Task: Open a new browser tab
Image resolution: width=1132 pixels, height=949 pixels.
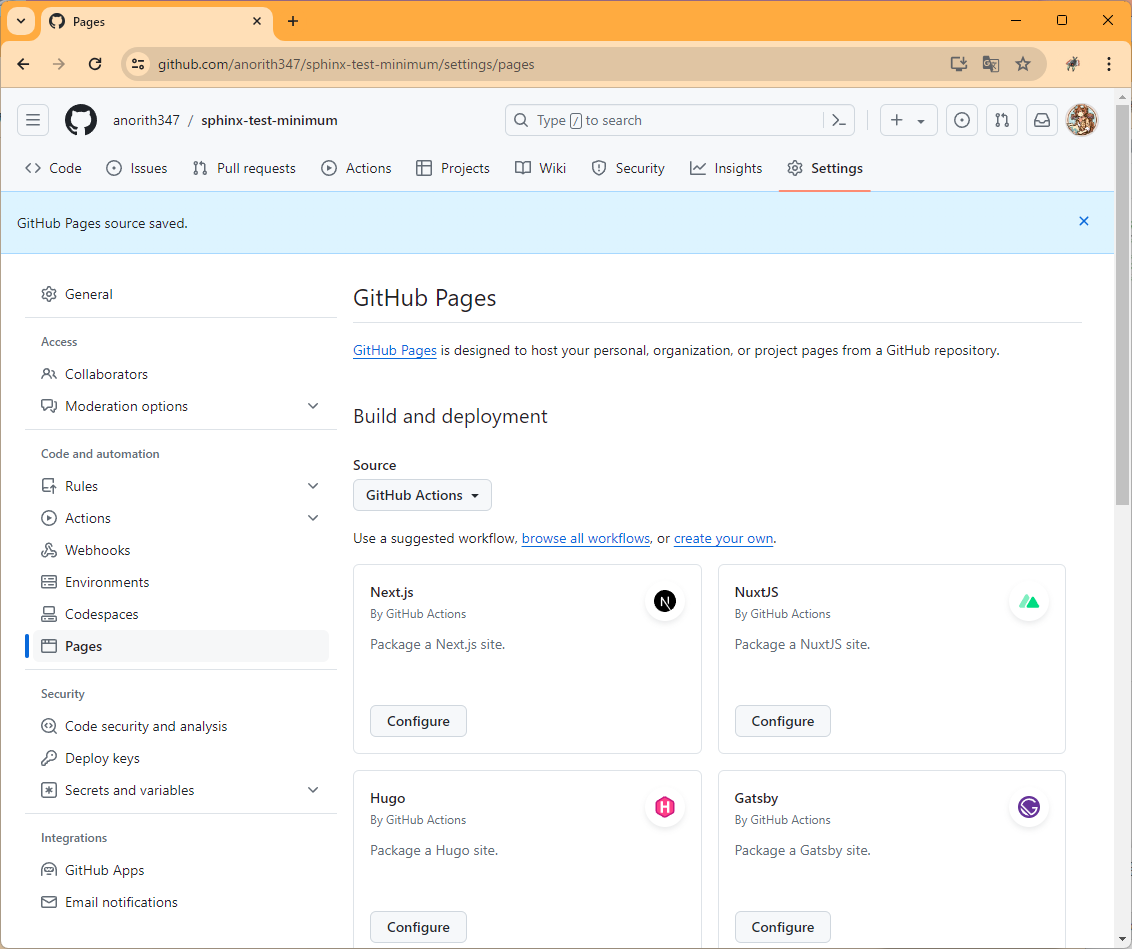Action: tap(292, 21)
